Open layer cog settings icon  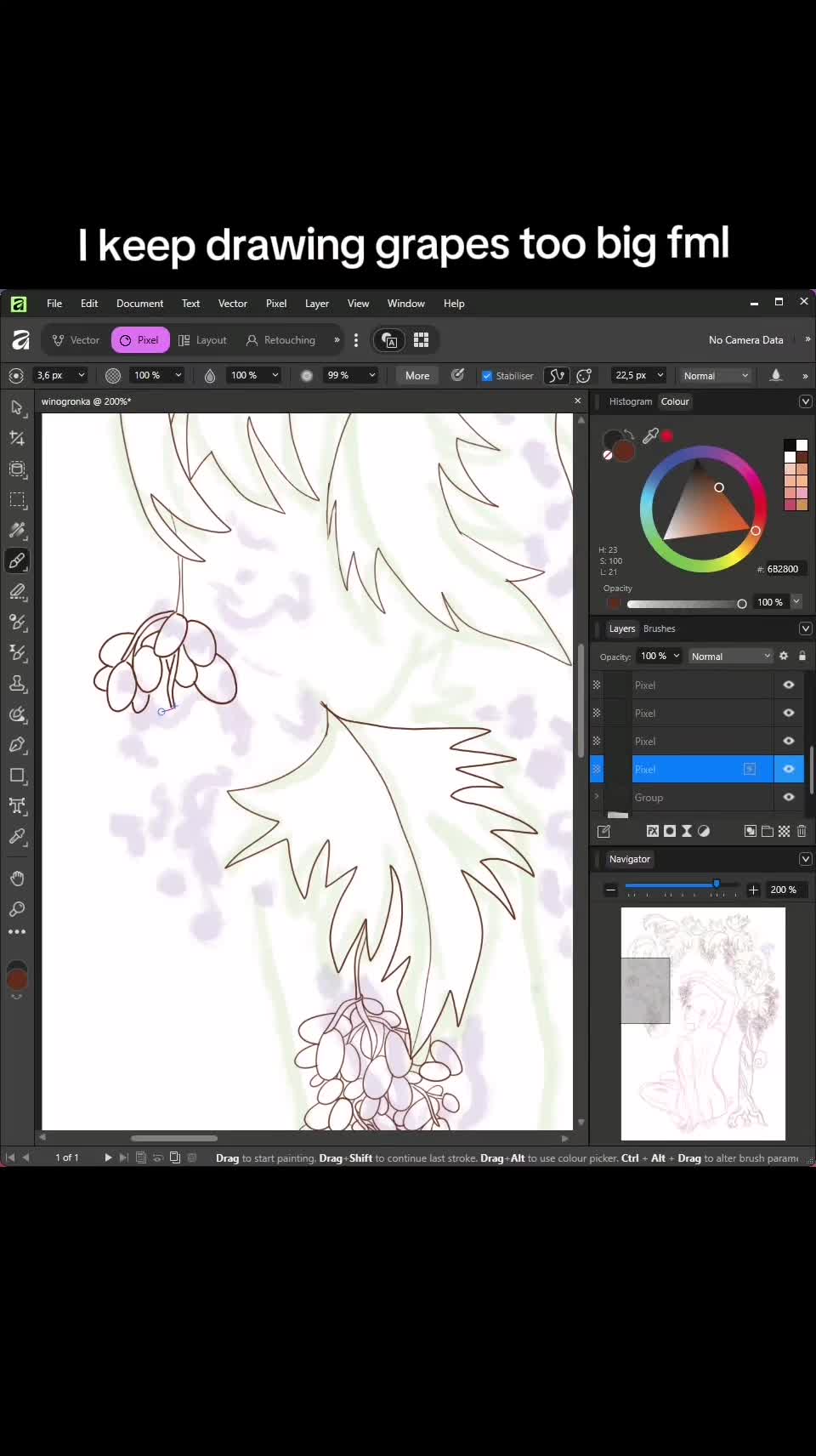point(784,656)
